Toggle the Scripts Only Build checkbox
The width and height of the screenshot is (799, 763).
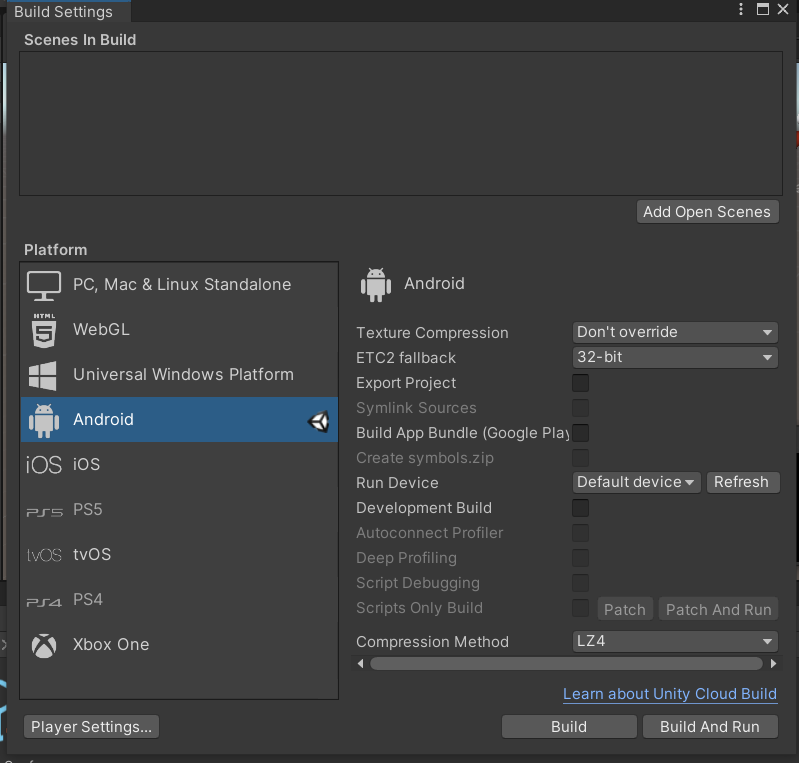coord(580,608)
